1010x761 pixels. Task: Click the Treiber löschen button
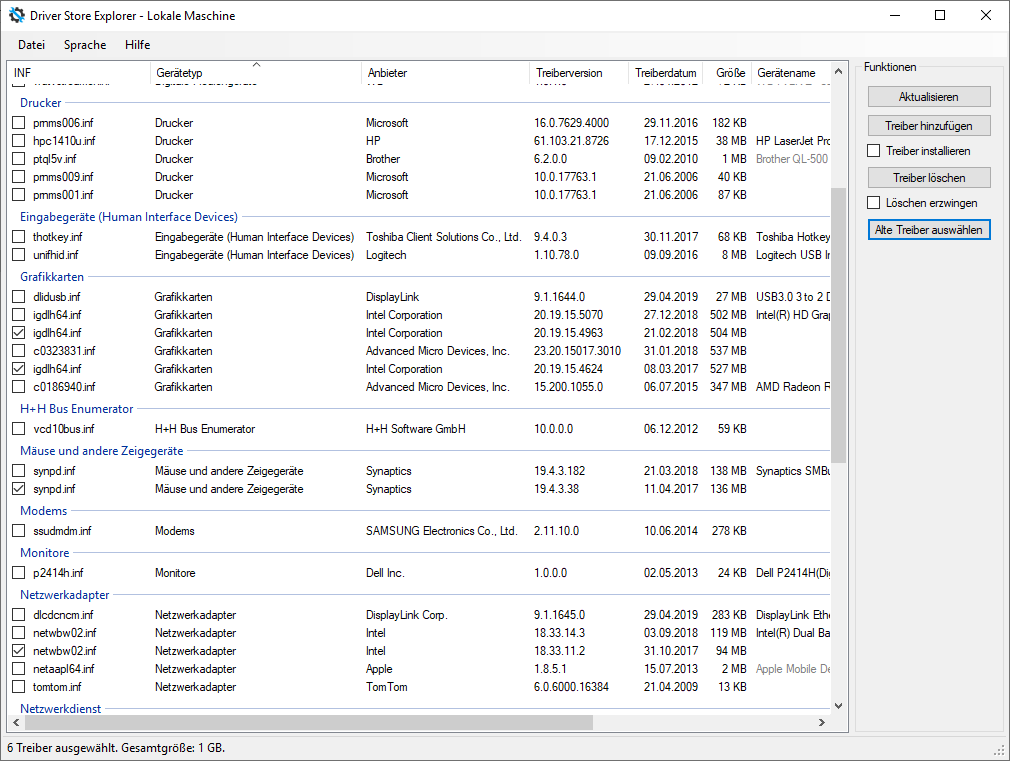(928, 178)
